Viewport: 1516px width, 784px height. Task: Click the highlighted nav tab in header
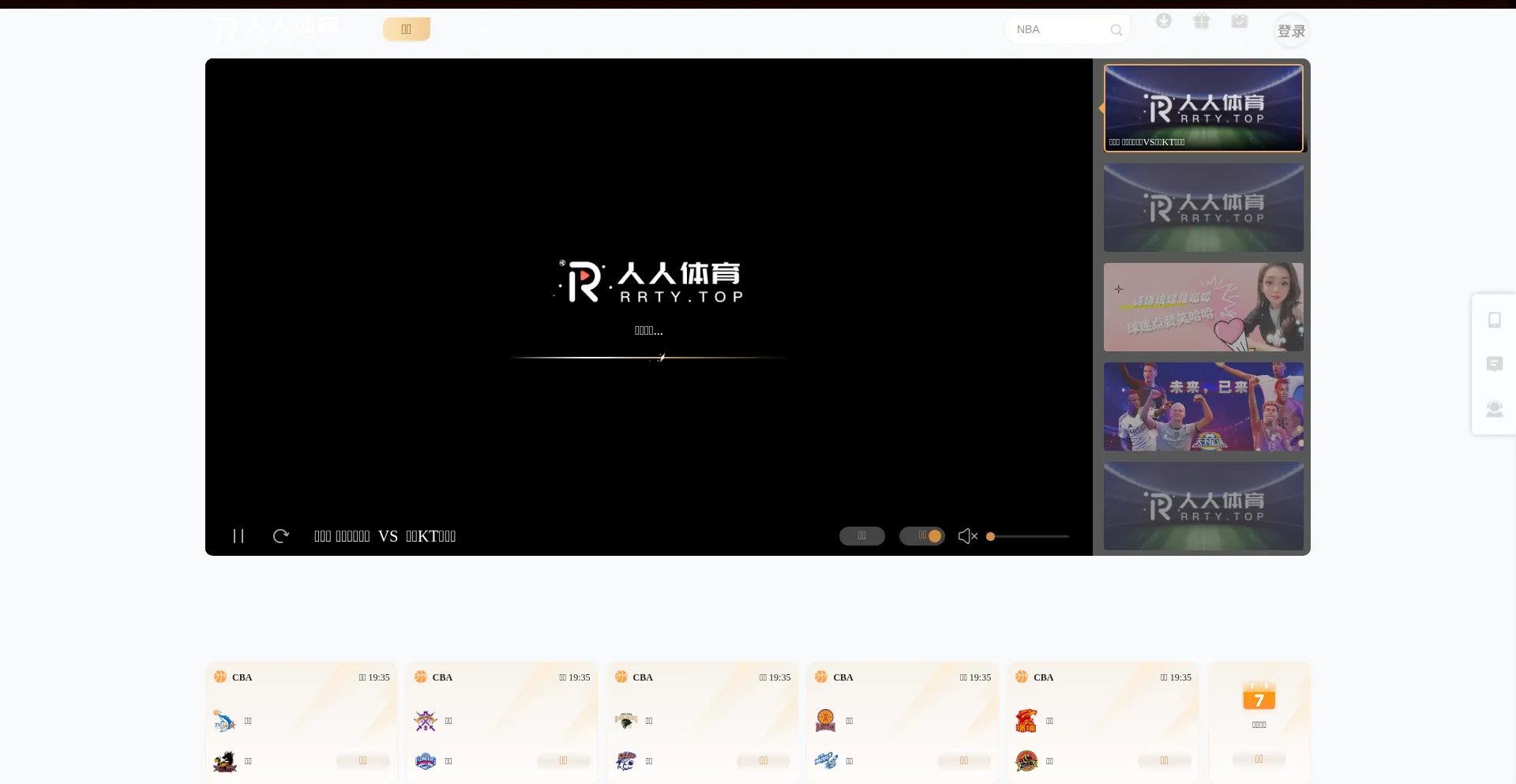pos(406,28)
